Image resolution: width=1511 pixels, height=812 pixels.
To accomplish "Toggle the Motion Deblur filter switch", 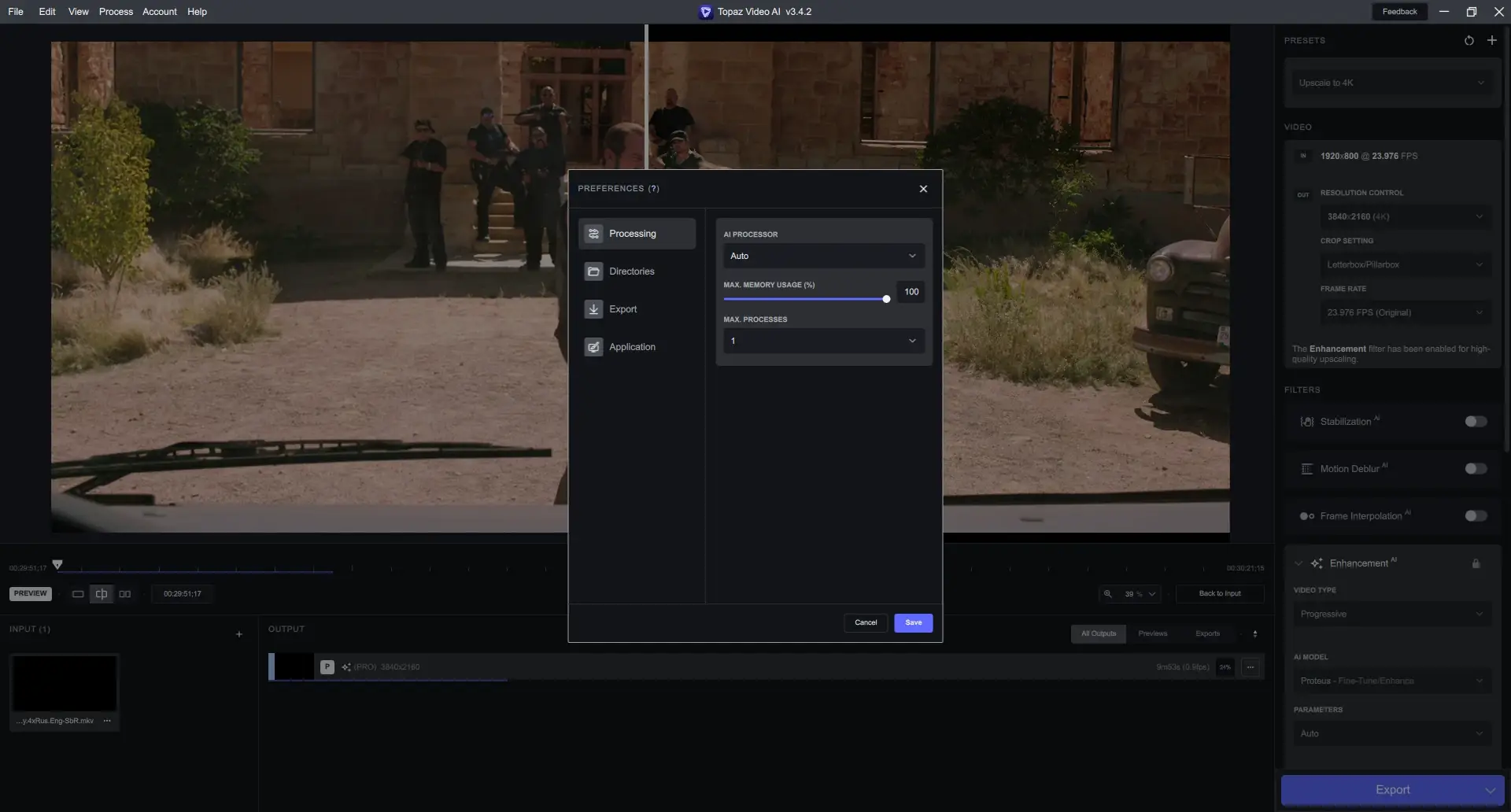I will (1476, 469).
